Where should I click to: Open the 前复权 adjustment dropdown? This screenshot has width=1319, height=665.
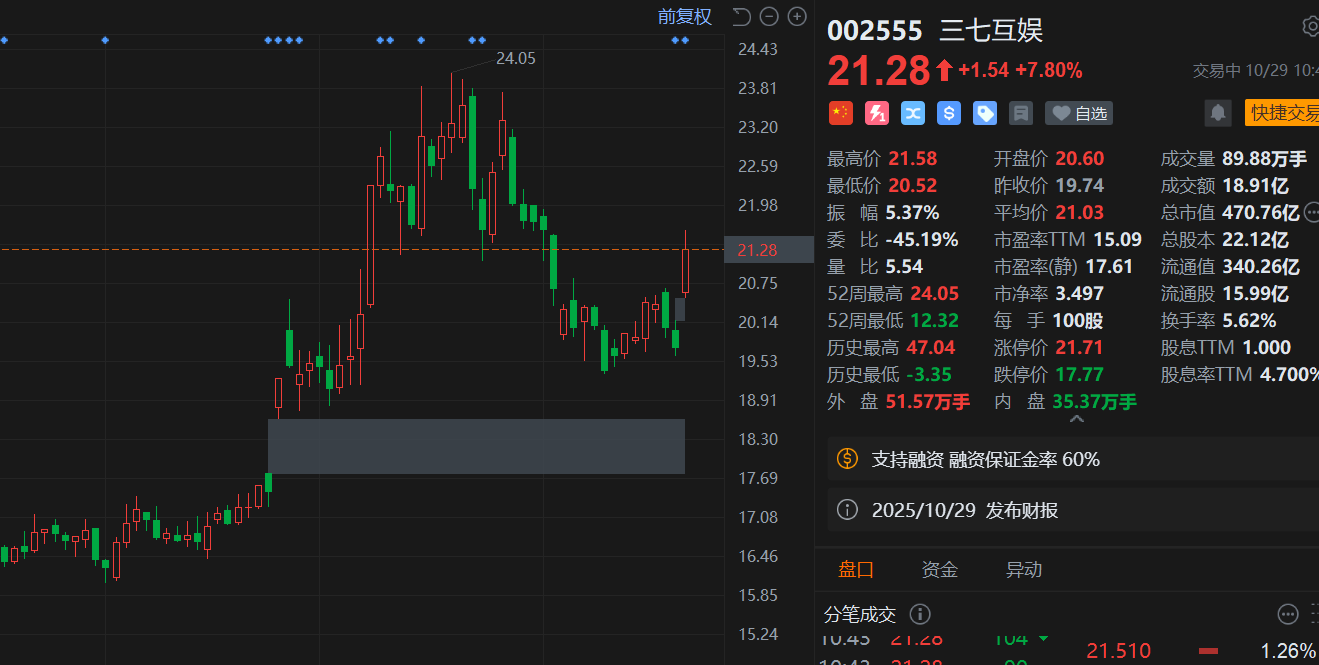point(684,16)
